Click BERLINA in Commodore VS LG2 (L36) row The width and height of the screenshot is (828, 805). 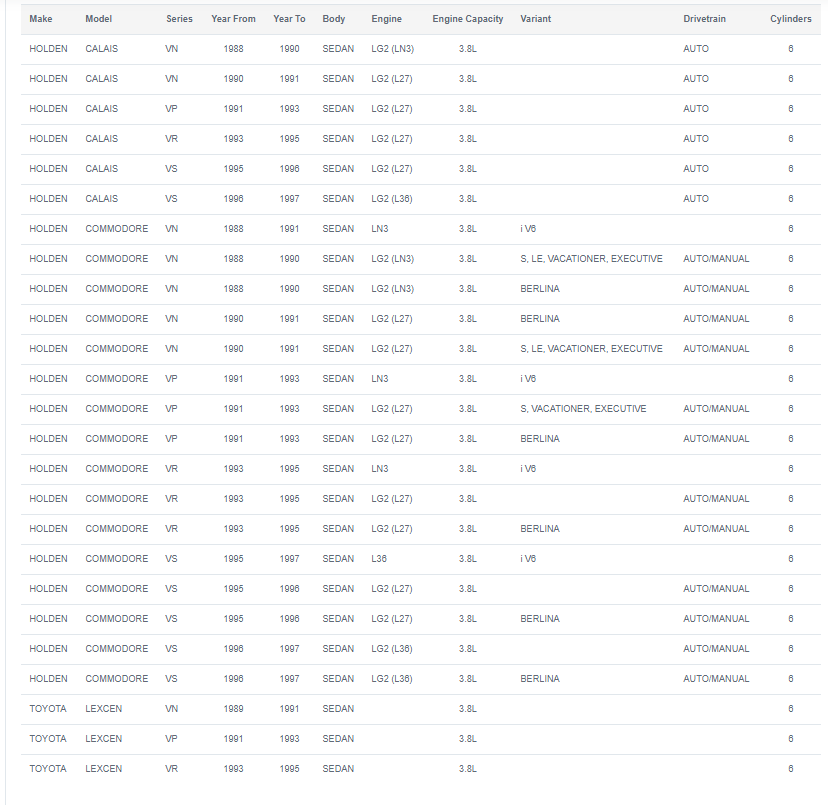click(540, 679)
